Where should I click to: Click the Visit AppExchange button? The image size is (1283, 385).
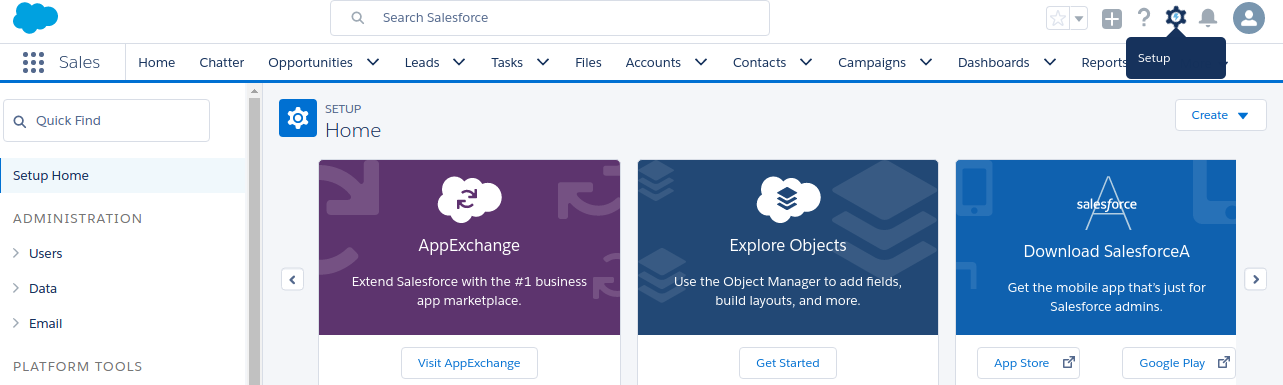pos(469,363)
